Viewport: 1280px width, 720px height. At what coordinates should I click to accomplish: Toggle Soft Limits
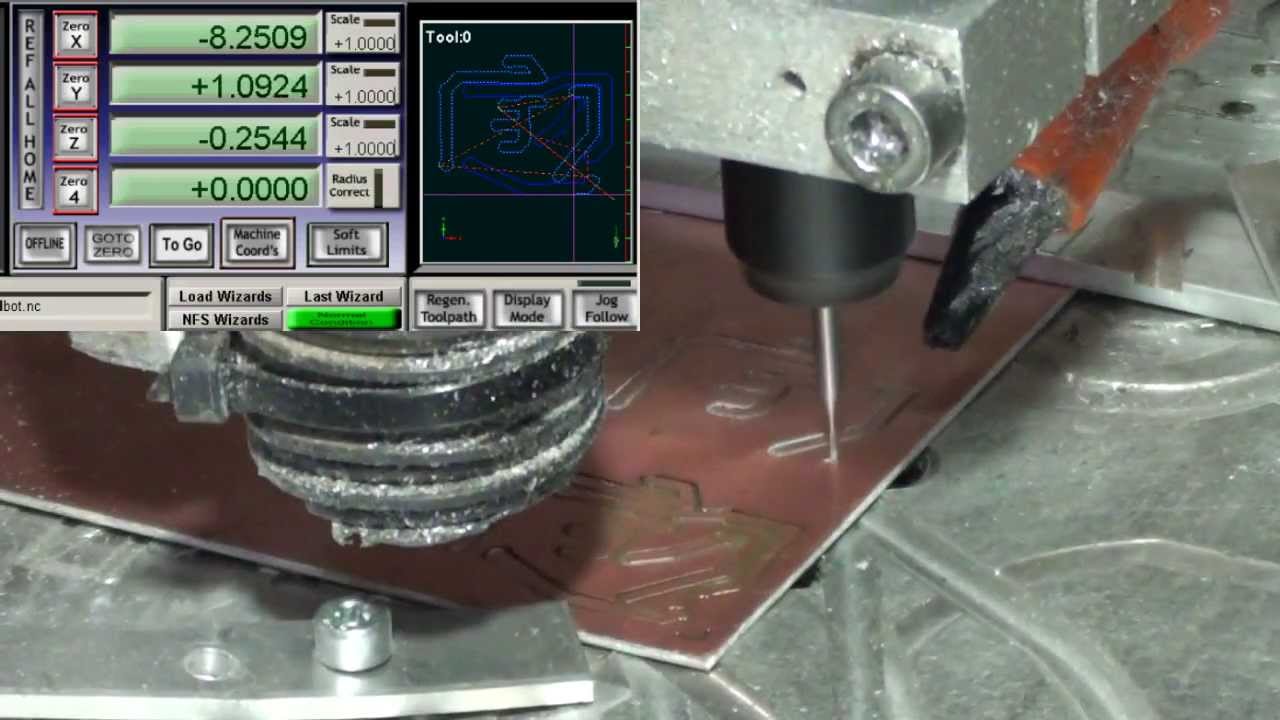346,243
